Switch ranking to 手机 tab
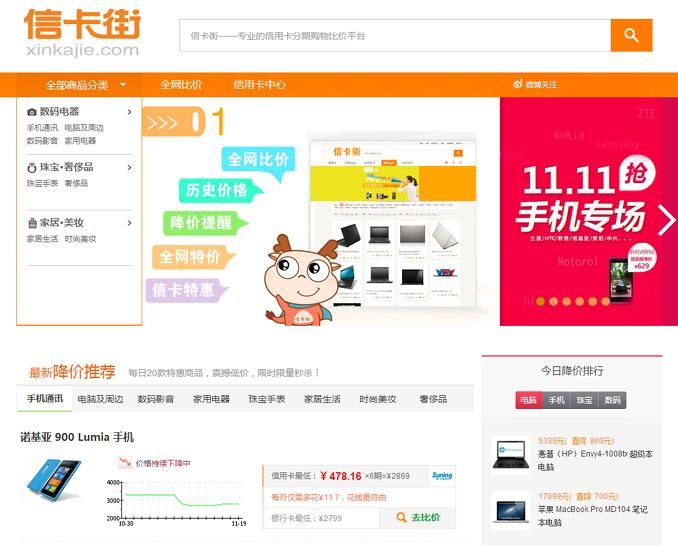 click(557, 400)
